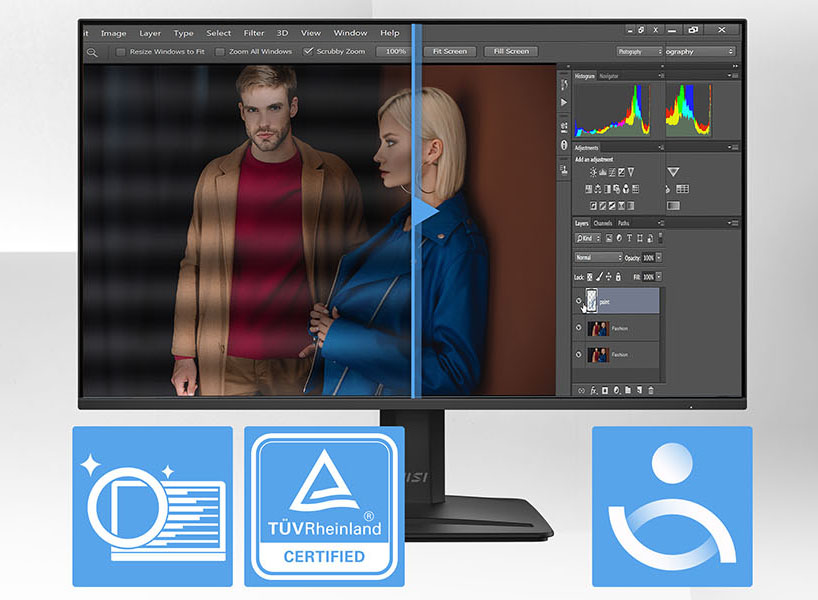This screenshot has height=600, width=818.
Task: Enable Resize Windows to Fit checkbox
Action: [x=121, y=51]
